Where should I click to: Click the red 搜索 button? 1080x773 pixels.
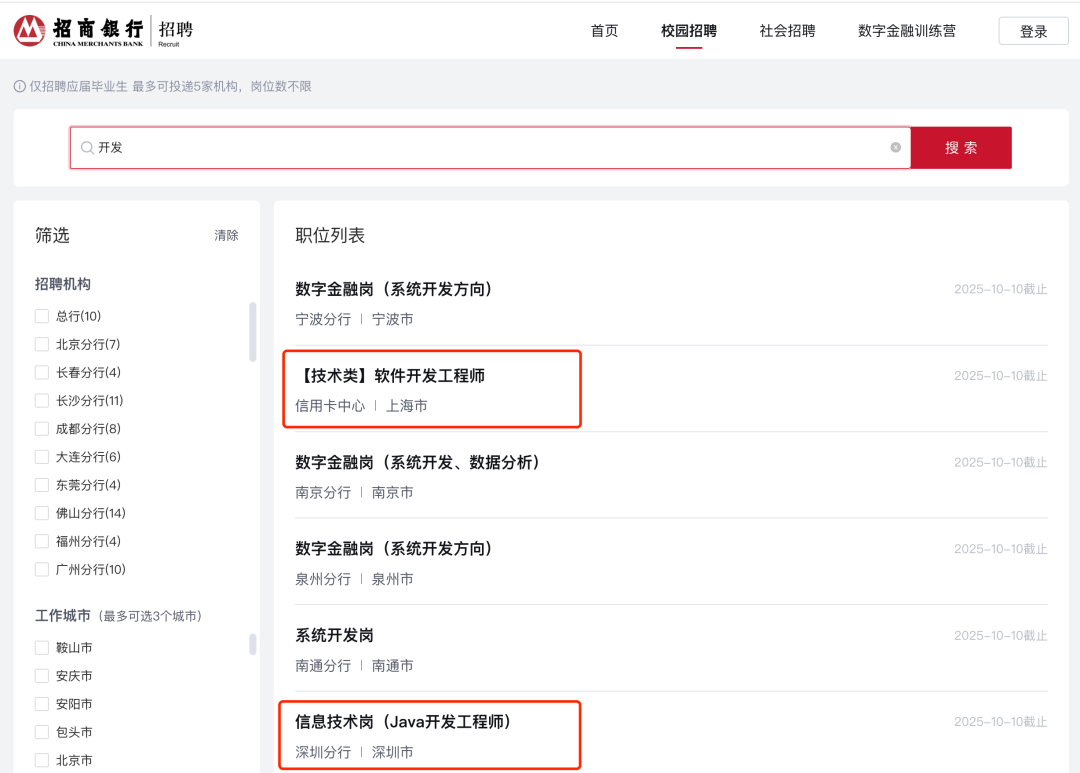961,147
